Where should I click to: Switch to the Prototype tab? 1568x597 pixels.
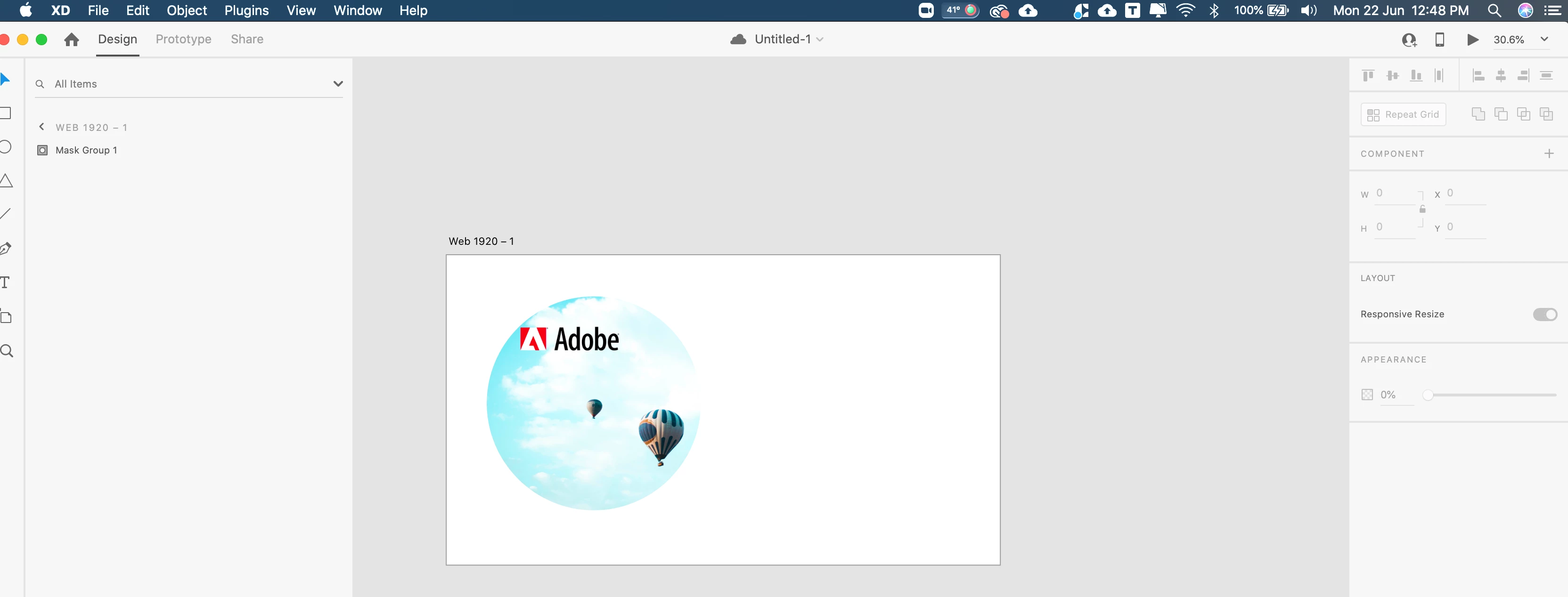click(183, 40)
